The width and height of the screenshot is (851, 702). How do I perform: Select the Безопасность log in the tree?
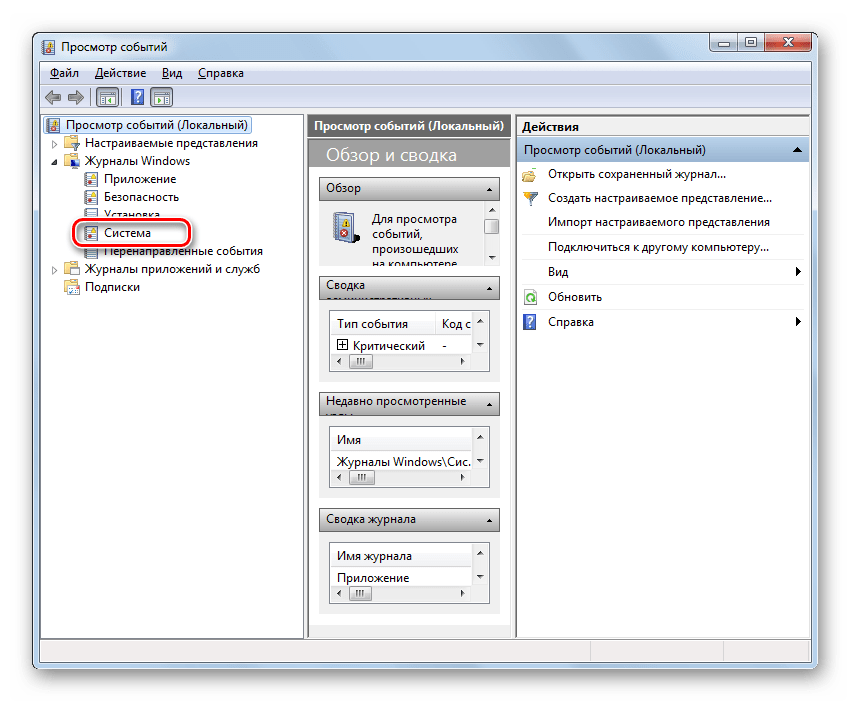(141, 197)
